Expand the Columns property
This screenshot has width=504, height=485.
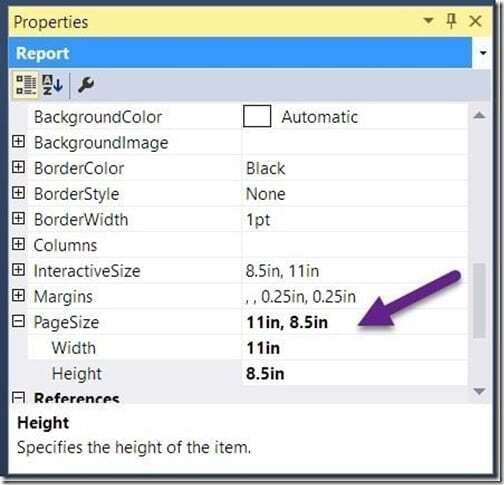tap(18, 244)
